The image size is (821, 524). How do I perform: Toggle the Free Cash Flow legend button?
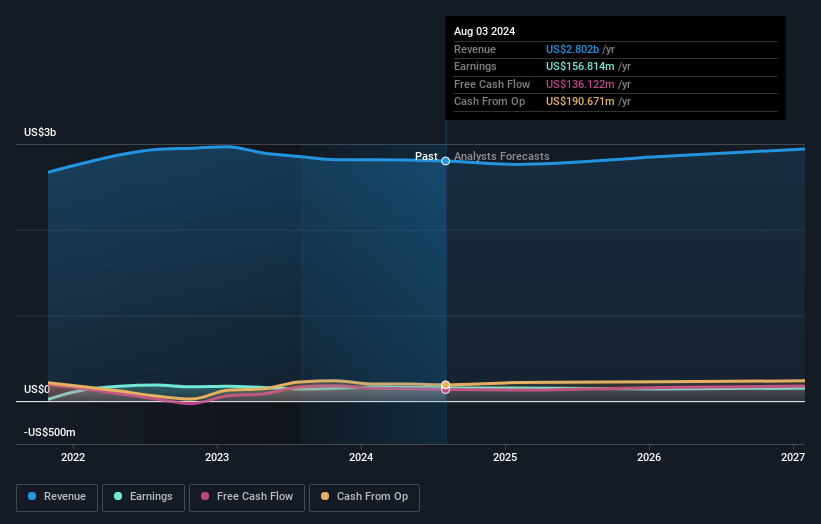[247, 497]
